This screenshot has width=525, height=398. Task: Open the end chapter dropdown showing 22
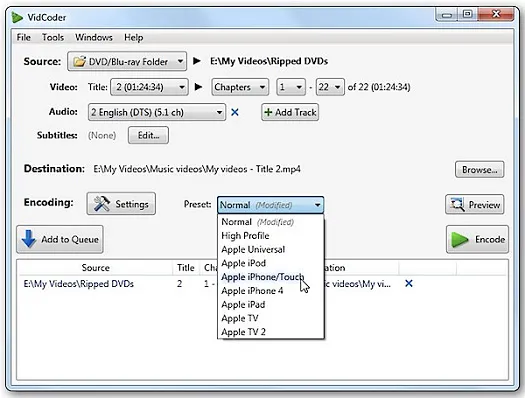(x=330, y=87)
